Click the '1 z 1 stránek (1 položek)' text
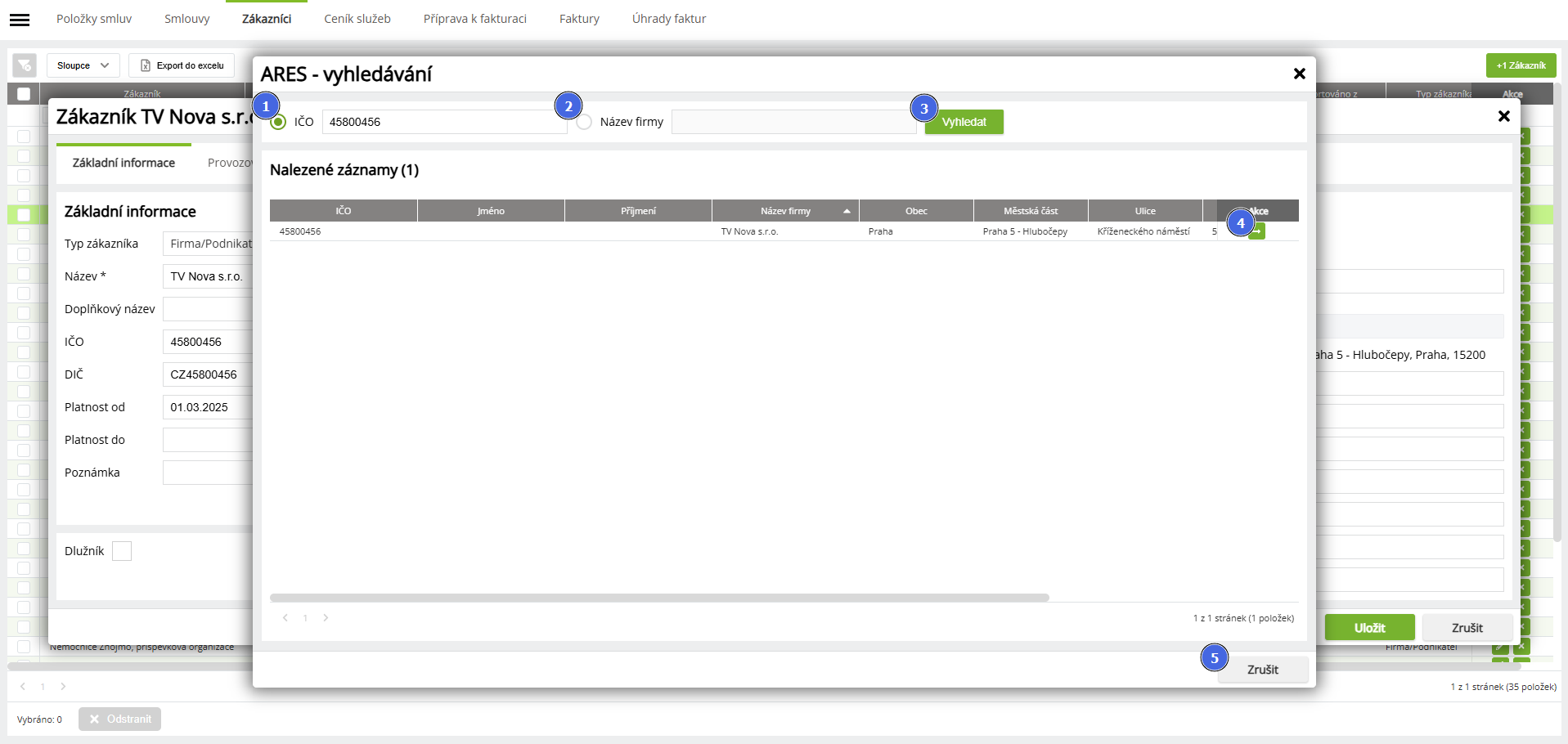1568x744 pixels. click(1243, 618)
